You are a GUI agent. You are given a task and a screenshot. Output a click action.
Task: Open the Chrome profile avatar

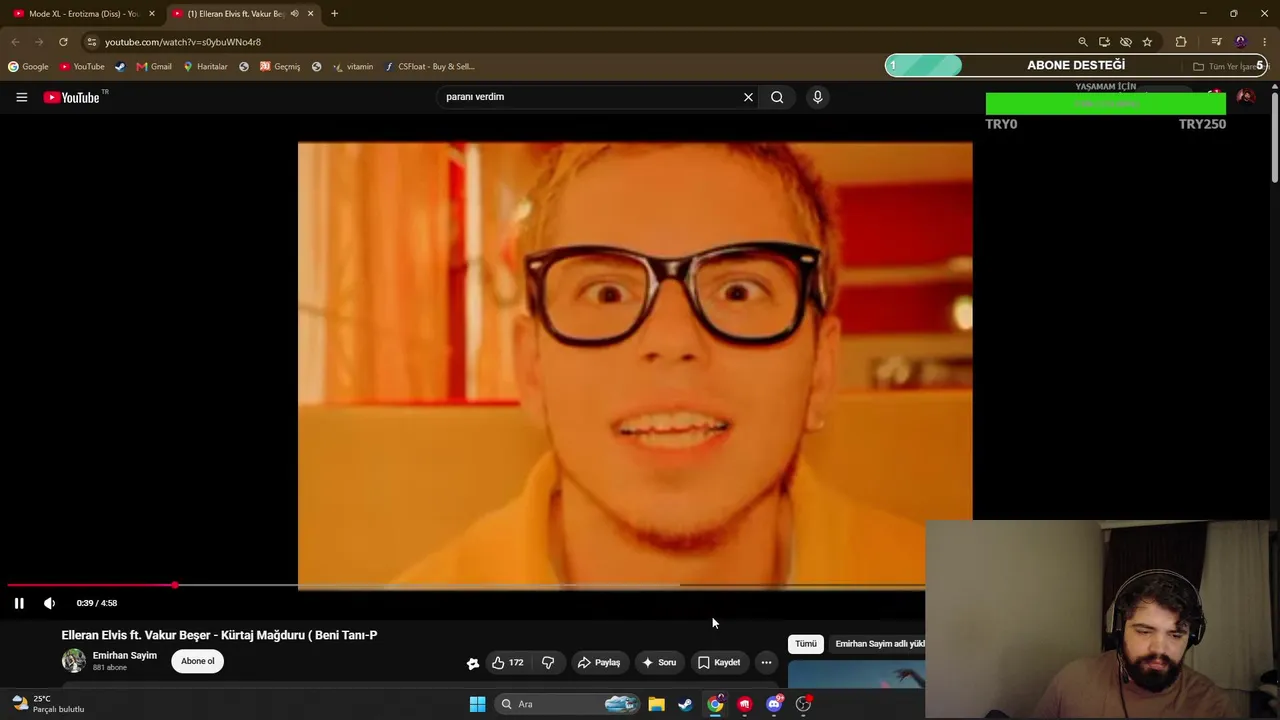(1241, 42)
